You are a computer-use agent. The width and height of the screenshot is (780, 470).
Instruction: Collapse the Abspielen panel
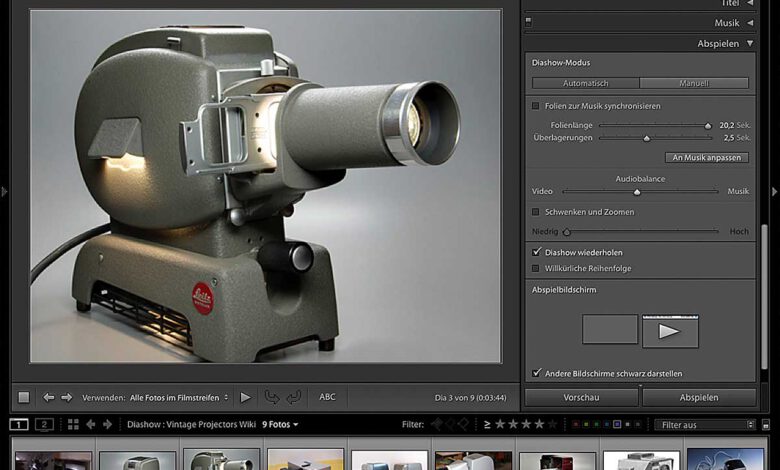750,44
